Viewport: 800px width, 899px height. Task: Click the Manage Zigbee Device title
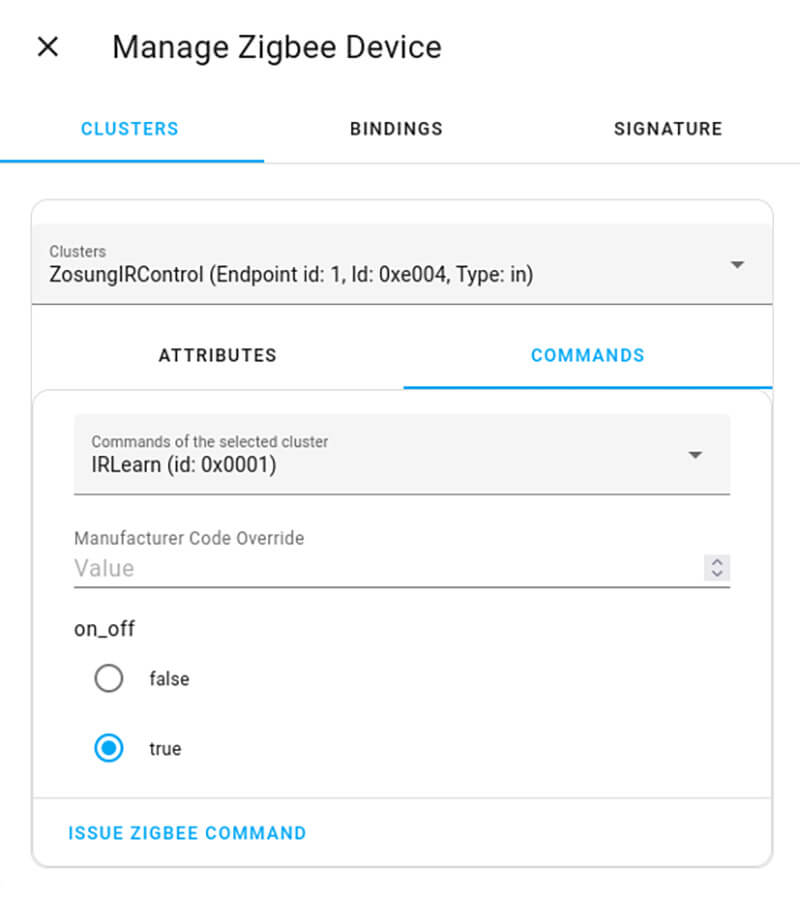pos(276,47)
